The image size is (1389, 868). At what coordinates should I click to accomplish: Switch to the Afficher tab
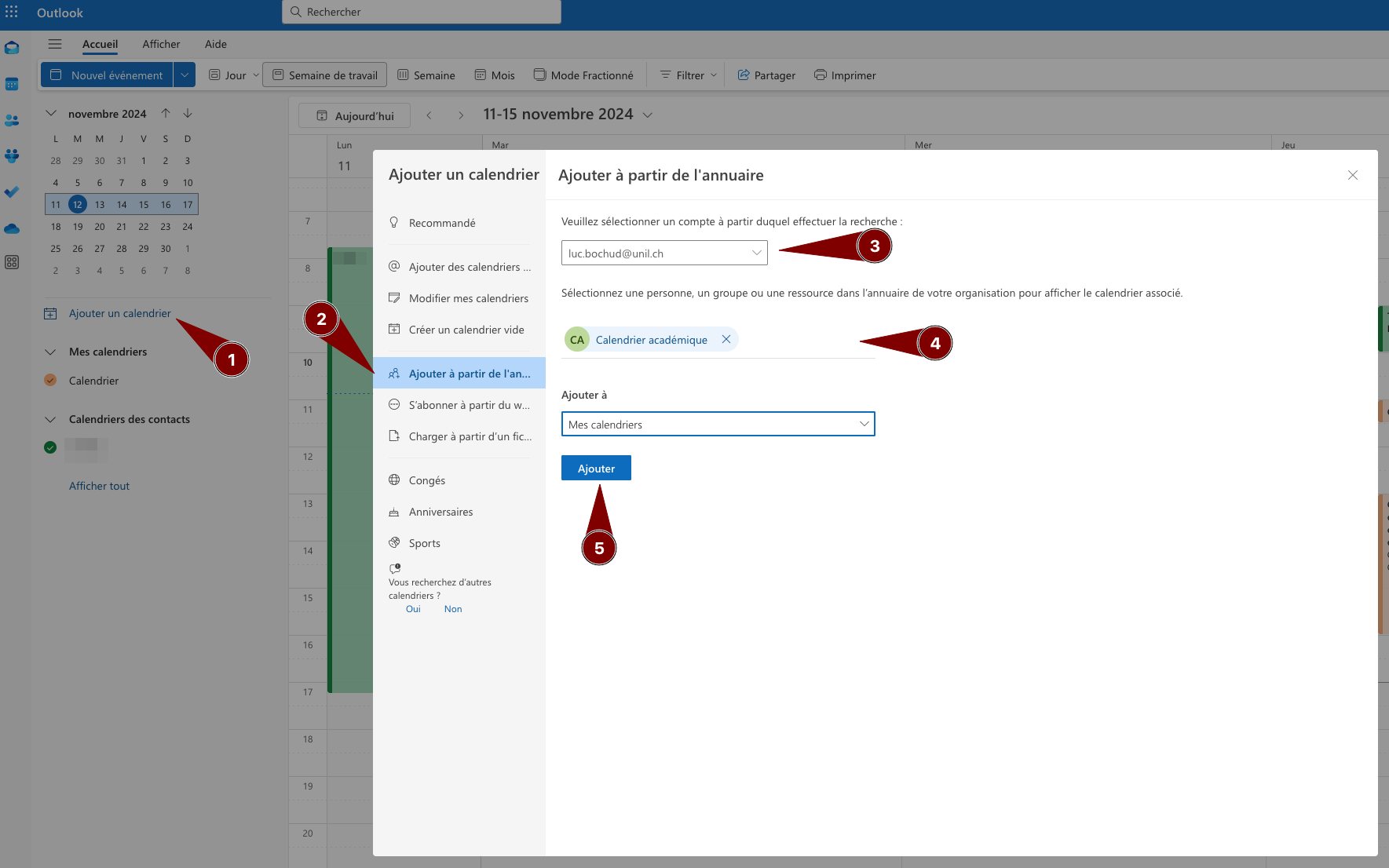tap(161, 44)
